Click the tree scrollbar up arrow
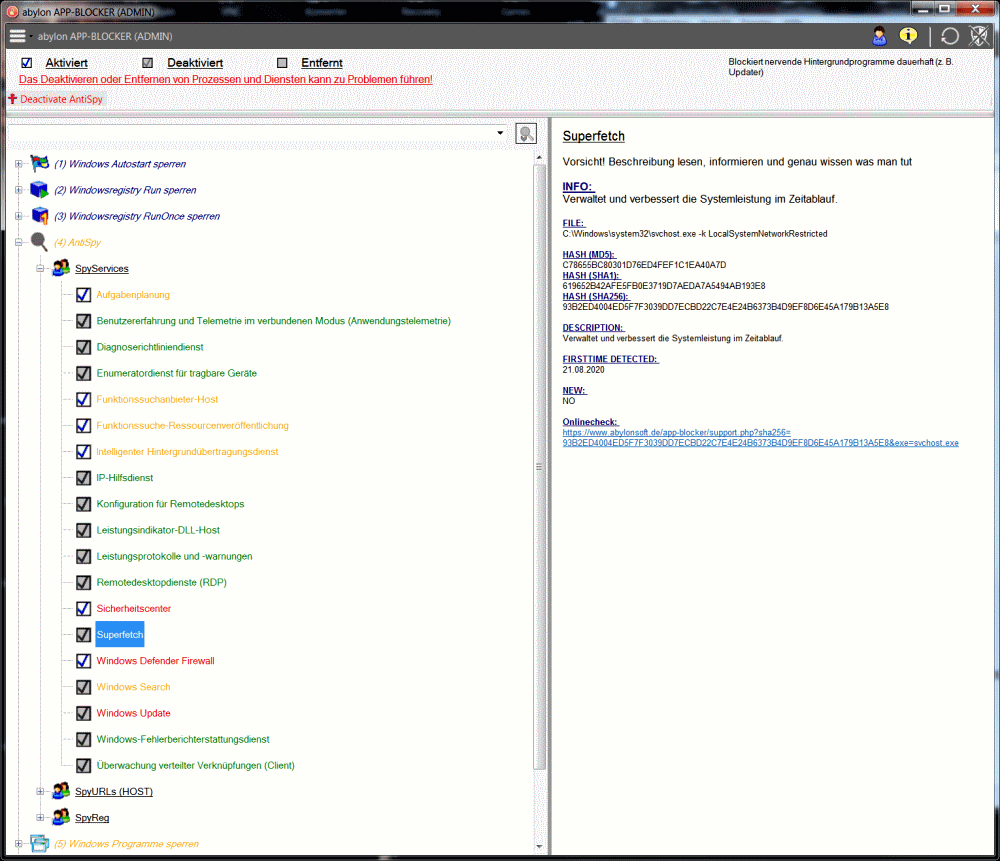Viewport: 1000px width, 861px height. coord(540,157)
